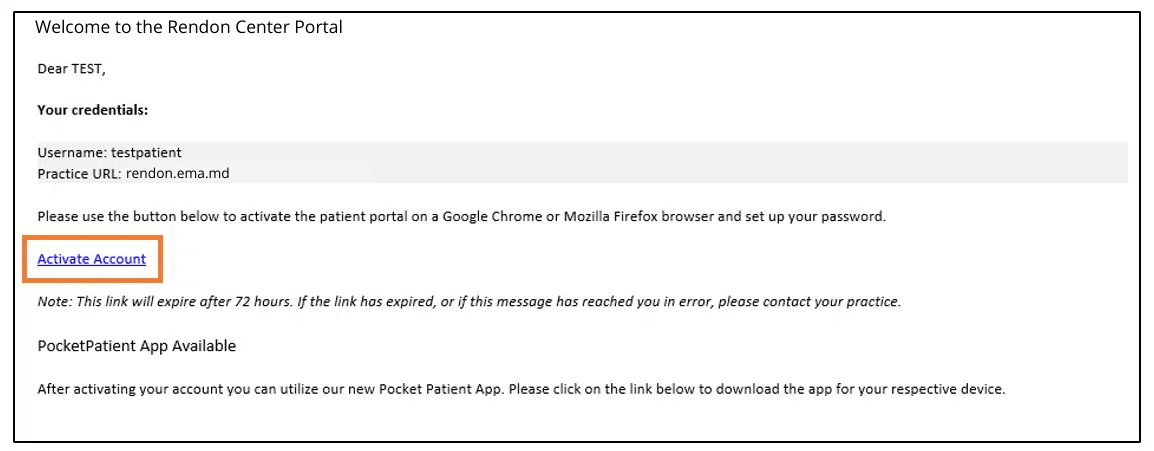The height and width of the screenshot is (451, 1154).
Task: Click the Username label in credentials box
Action: (x=72, y=153)
